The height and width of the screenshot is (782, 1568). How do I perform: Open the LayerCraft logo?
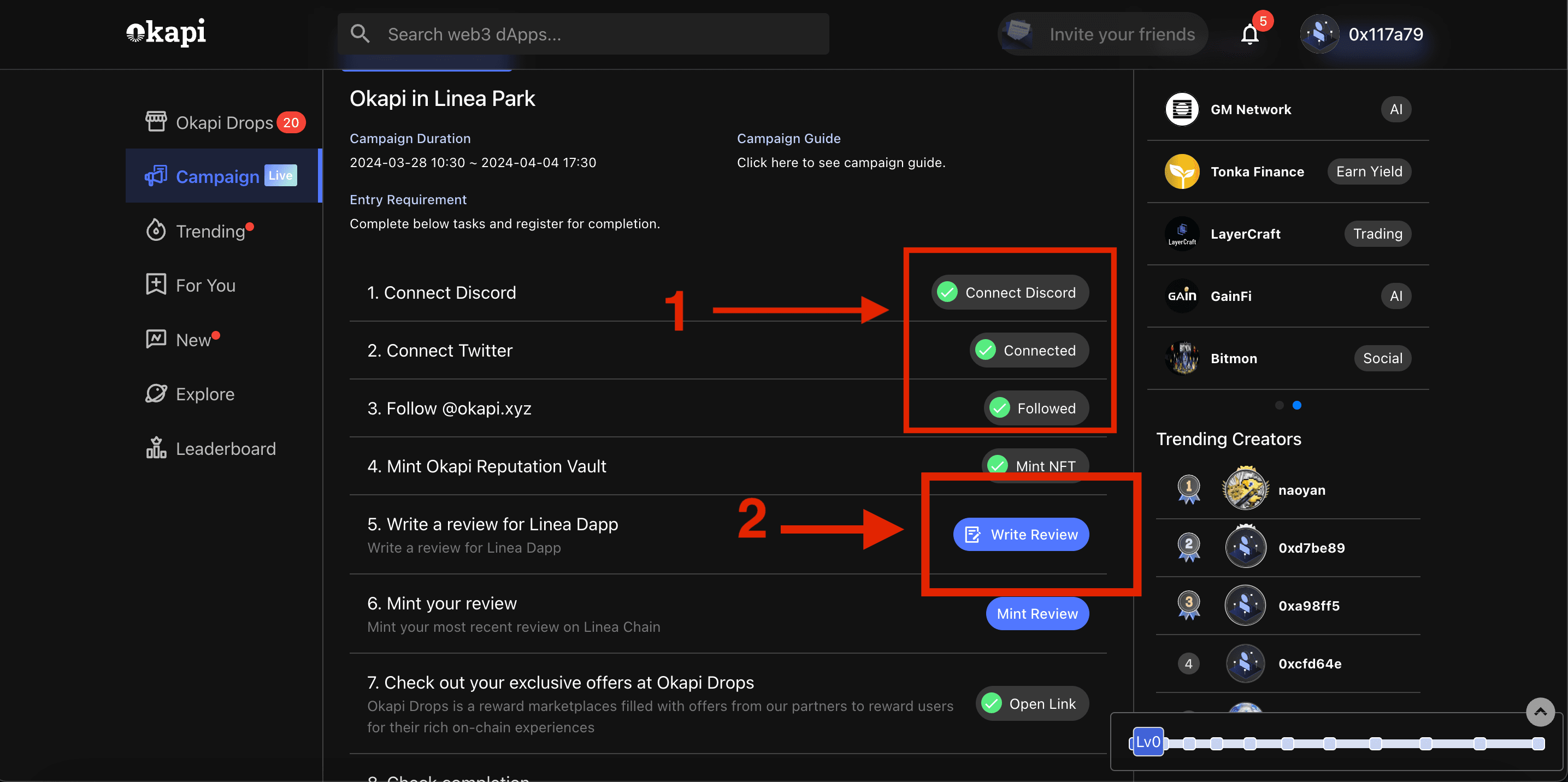tap(1182, 234)
